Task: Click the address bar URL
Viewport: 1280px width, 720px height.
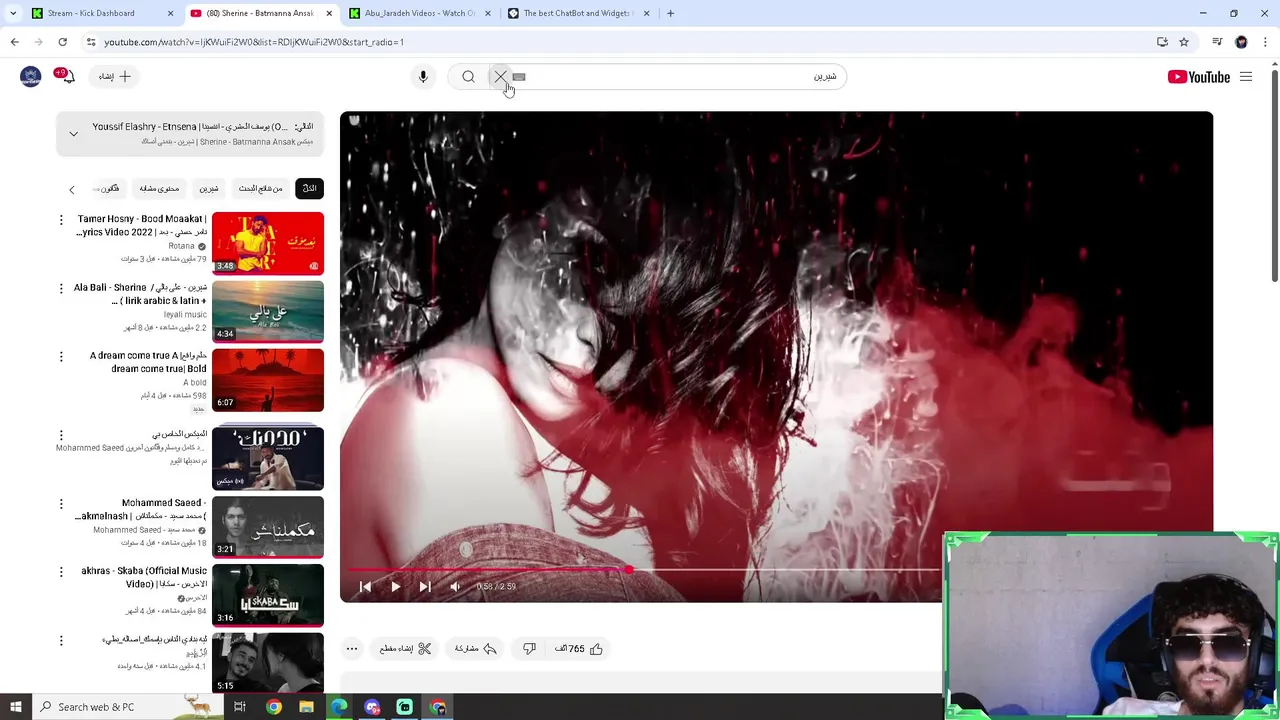Action: tap(254, 42)
